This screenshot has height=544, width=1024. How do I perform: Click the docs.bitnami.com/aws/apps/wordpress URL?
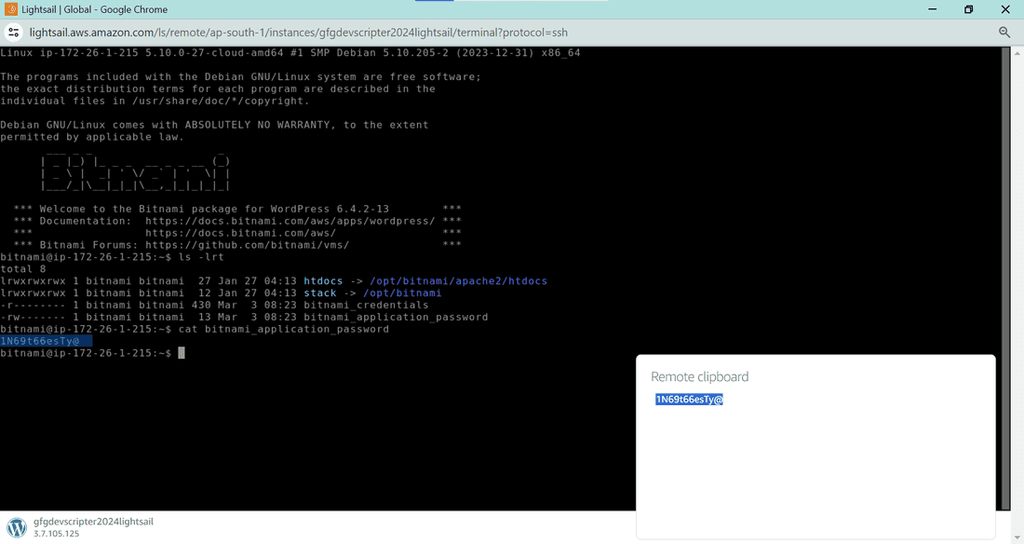[x=290, y=221]
